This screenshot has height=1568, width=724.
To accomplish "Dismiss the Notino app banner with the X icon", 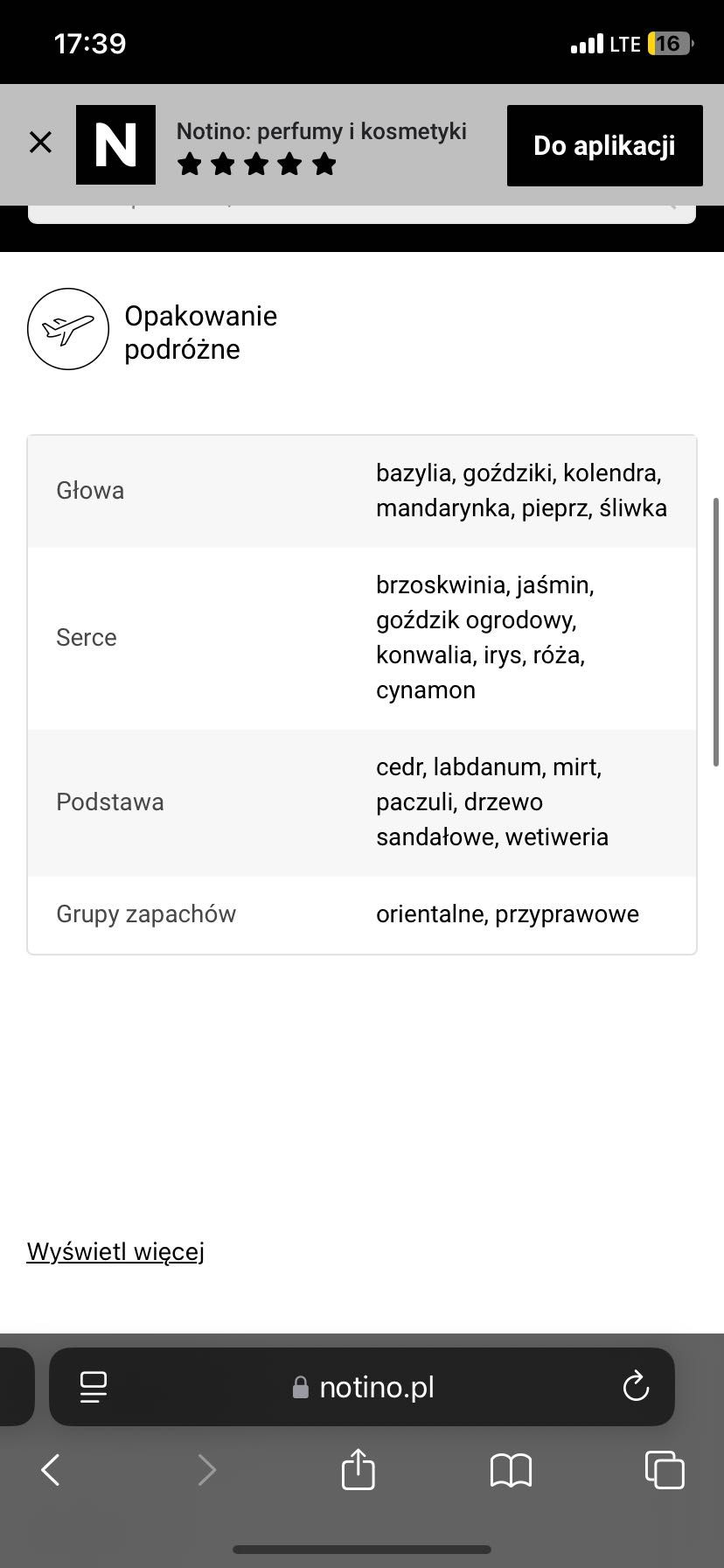I will 40,142.
